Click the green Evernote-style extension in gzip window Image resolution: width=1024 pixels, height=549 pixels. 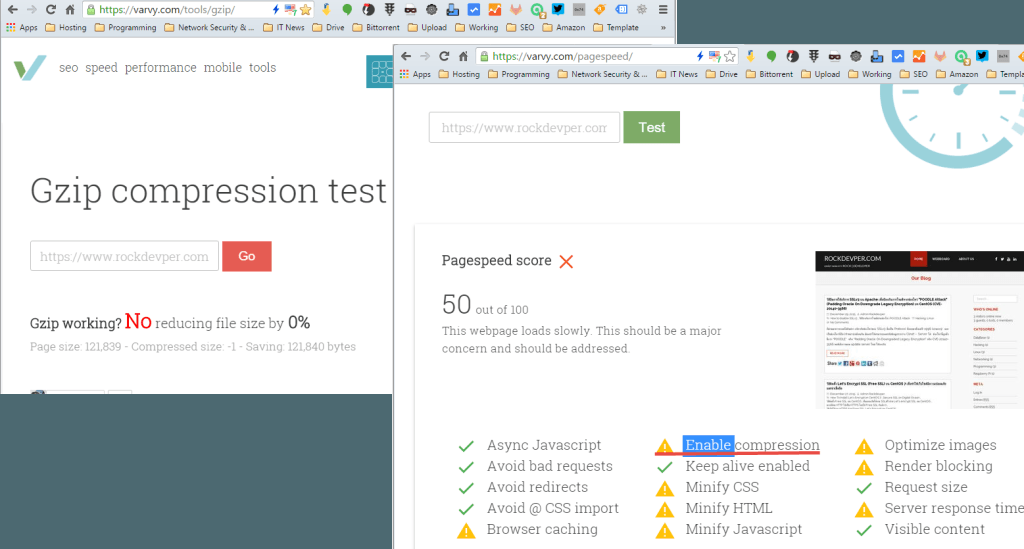coord(347,9)
